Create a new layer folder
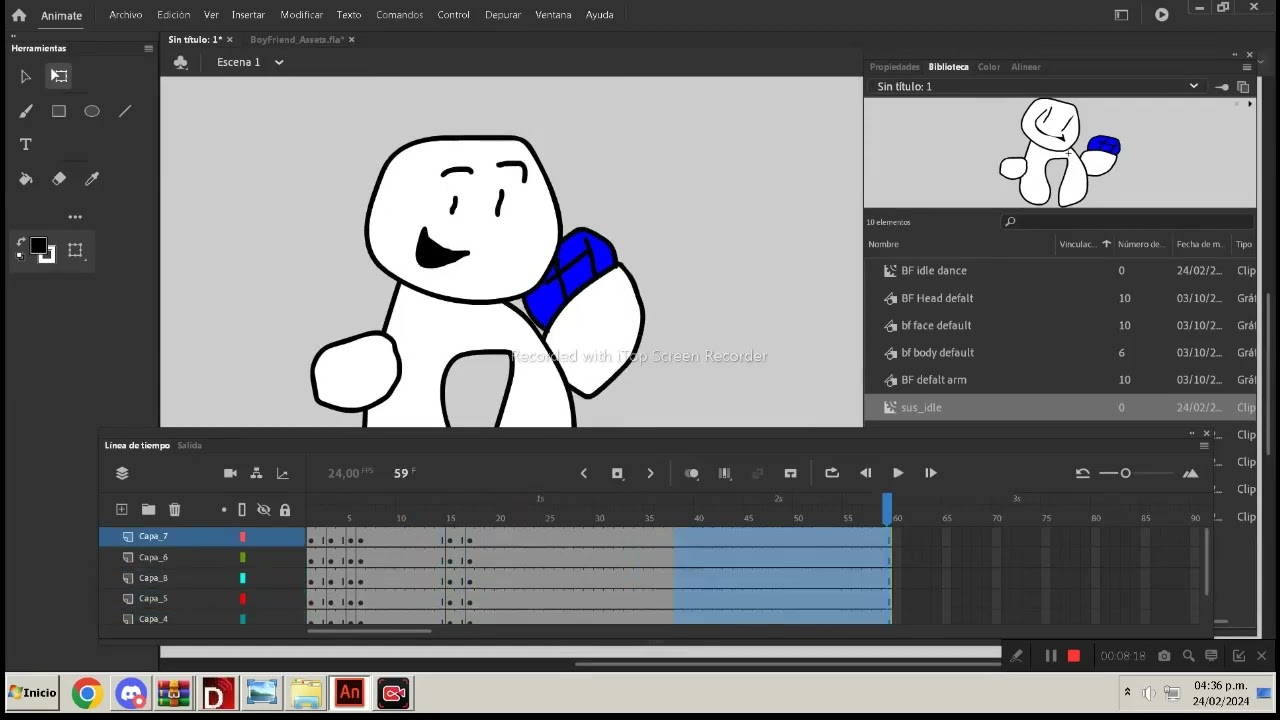 (148, 510)
